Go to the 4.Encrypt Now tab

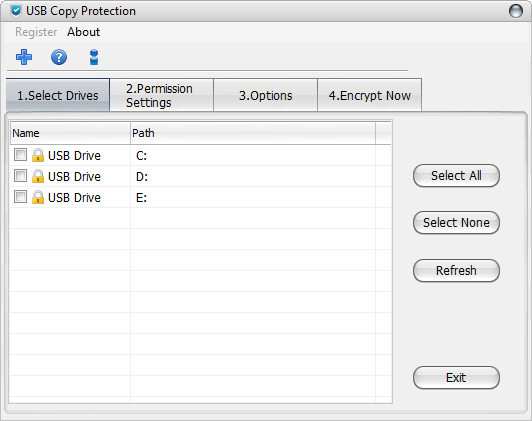click(x=370, y=95)
